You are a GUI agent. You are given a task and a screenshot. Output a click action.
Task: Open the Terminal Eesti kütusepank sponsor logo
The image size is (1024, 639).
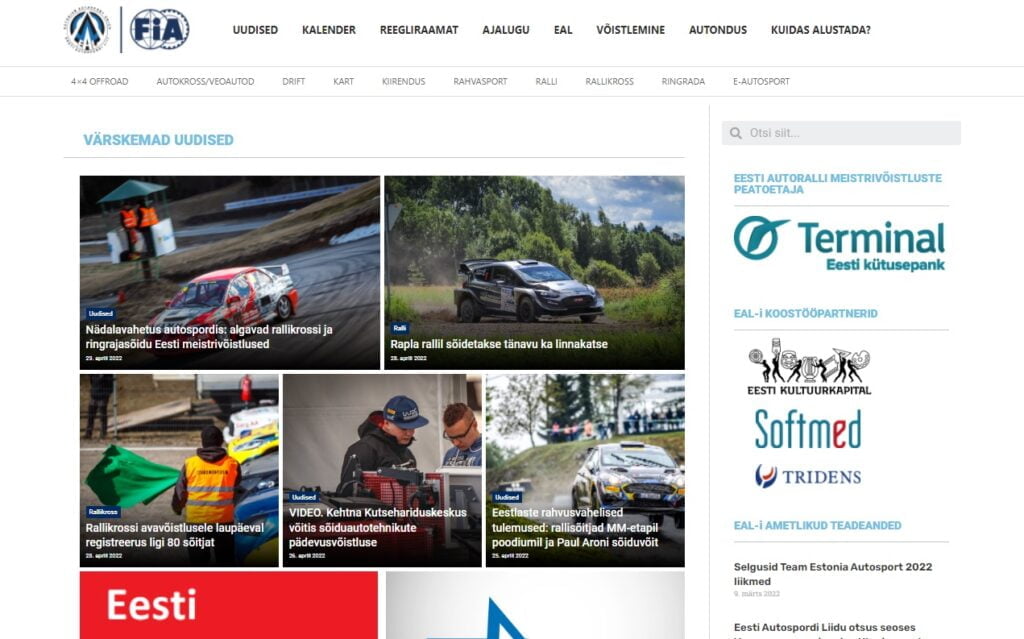tap(840, 244)
